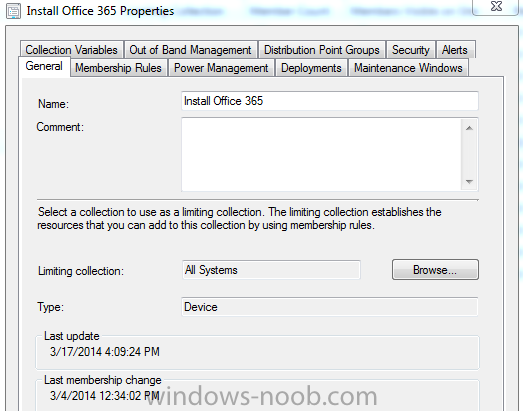523x411 pixels.
Task: Click the Name field with Install Office 365
Action: point(330,101)
